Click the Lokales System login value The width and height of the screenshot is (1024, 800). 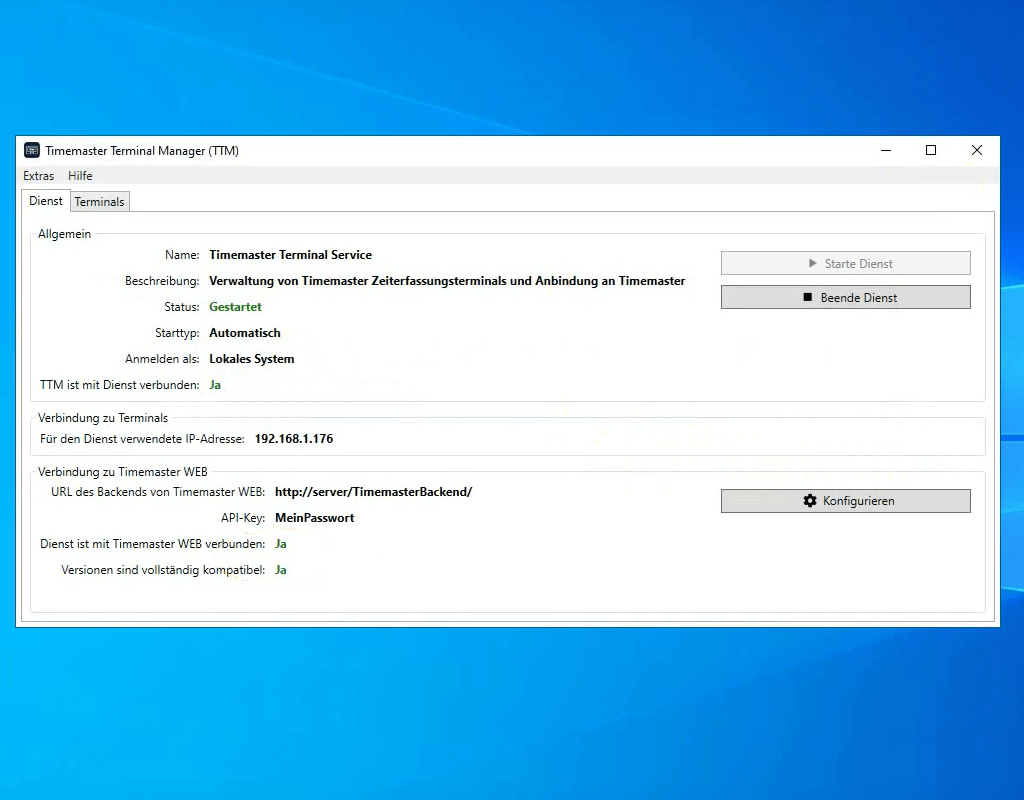pyautogui.click(x=251, y=359)
